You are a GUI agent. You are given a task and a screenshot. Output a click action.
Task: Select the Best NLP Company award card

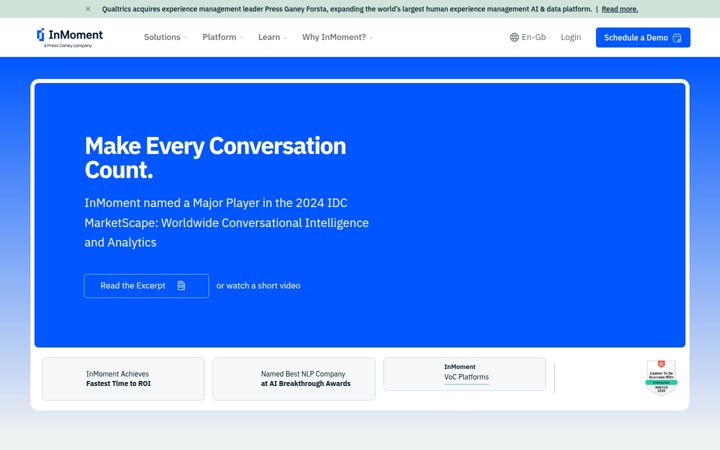coord(294,379)
